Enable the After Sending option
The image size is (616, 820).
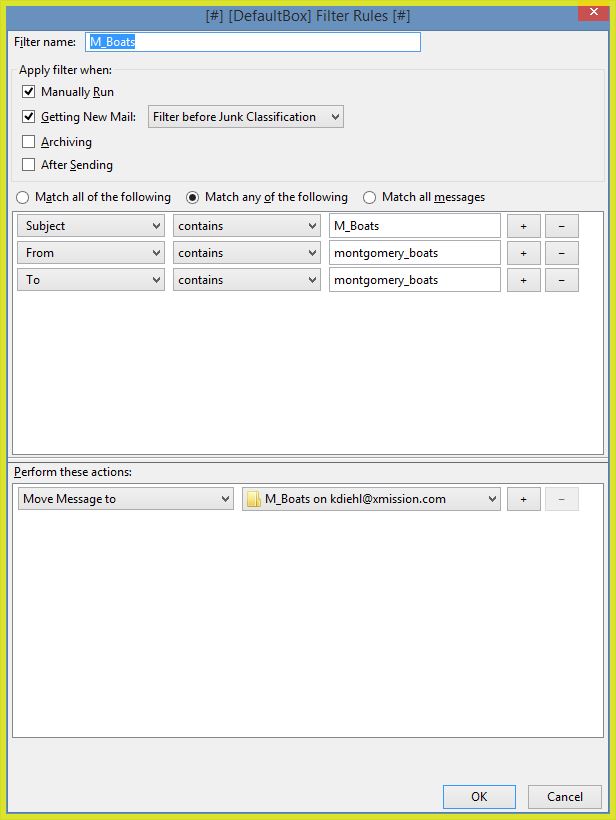point(29,165)
